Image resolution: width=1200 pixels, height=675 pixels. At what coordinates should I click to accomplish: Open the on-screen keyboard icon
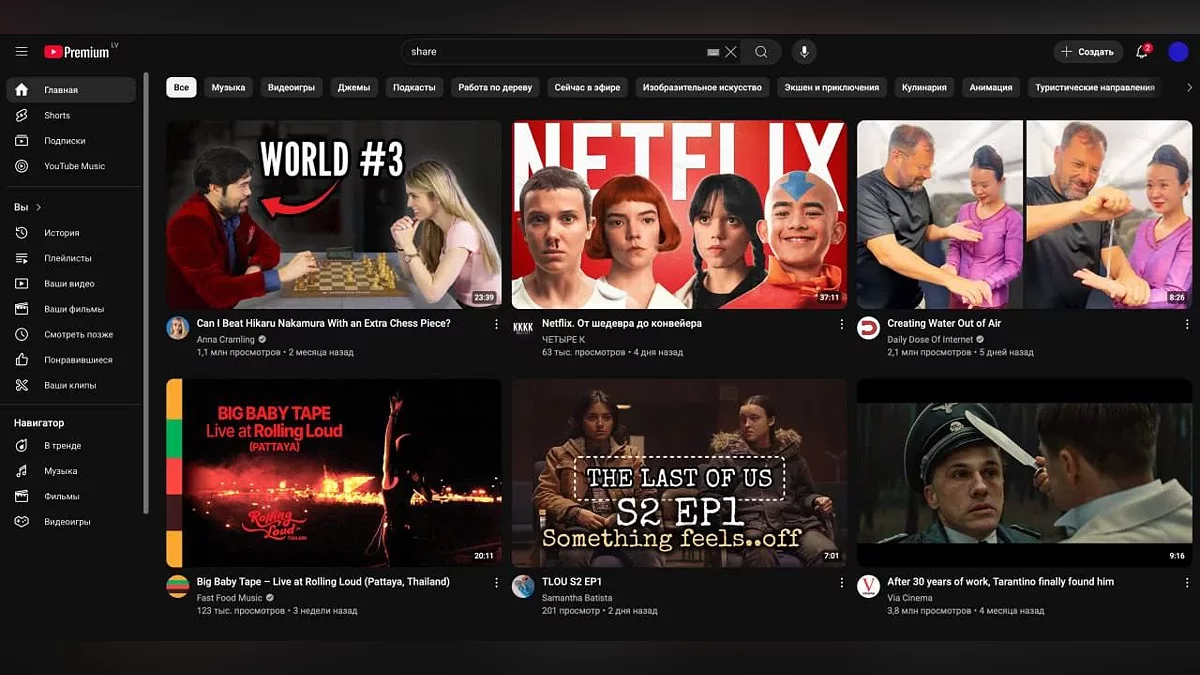pos(713,52)
